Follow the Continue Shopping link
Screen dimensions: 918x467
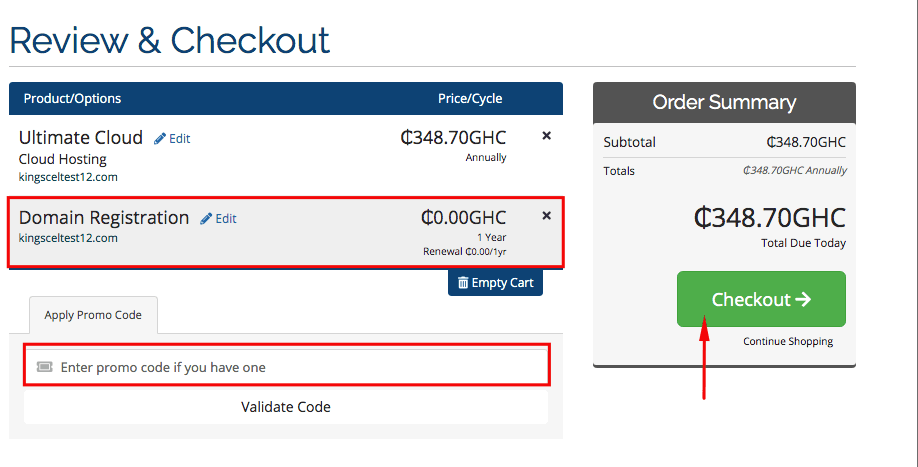pos(788,342)
